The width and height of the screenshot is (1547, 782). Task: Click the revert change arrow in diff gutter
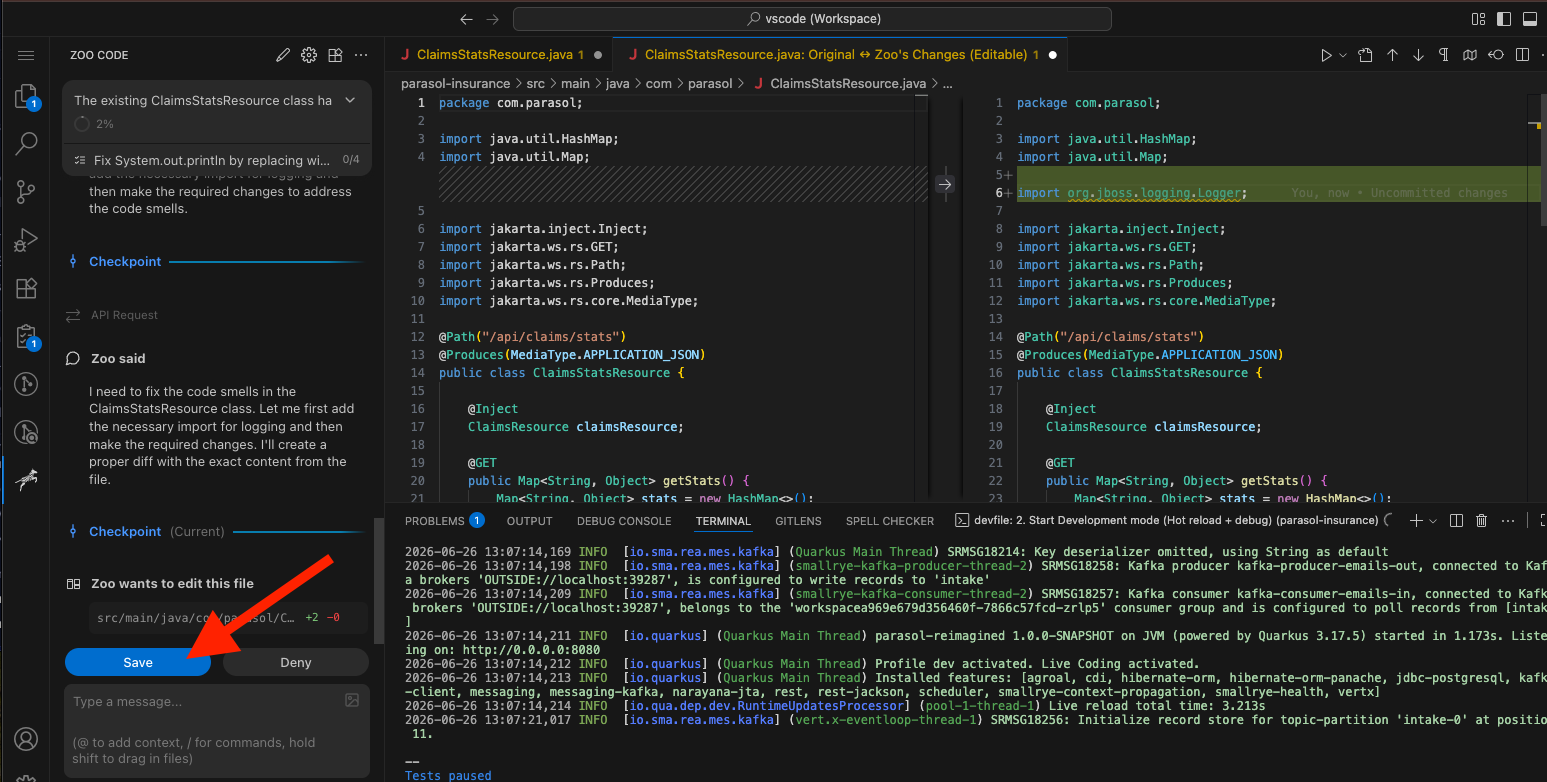(945, 184)
